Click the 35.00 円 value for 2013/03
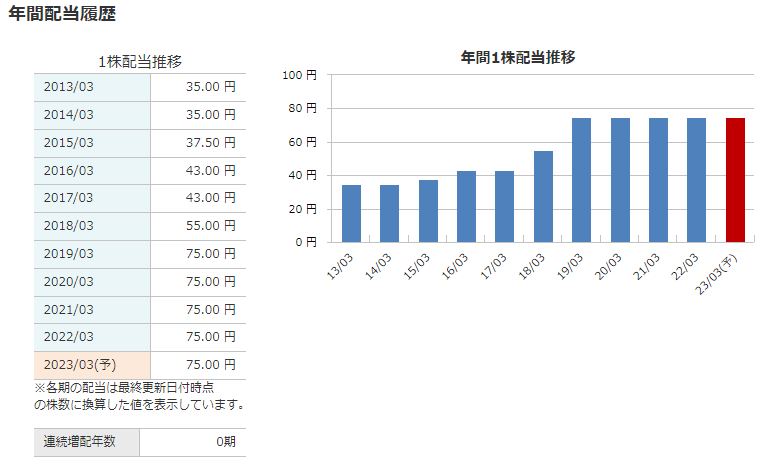This screenshot has width=769, height=463. 211,87
